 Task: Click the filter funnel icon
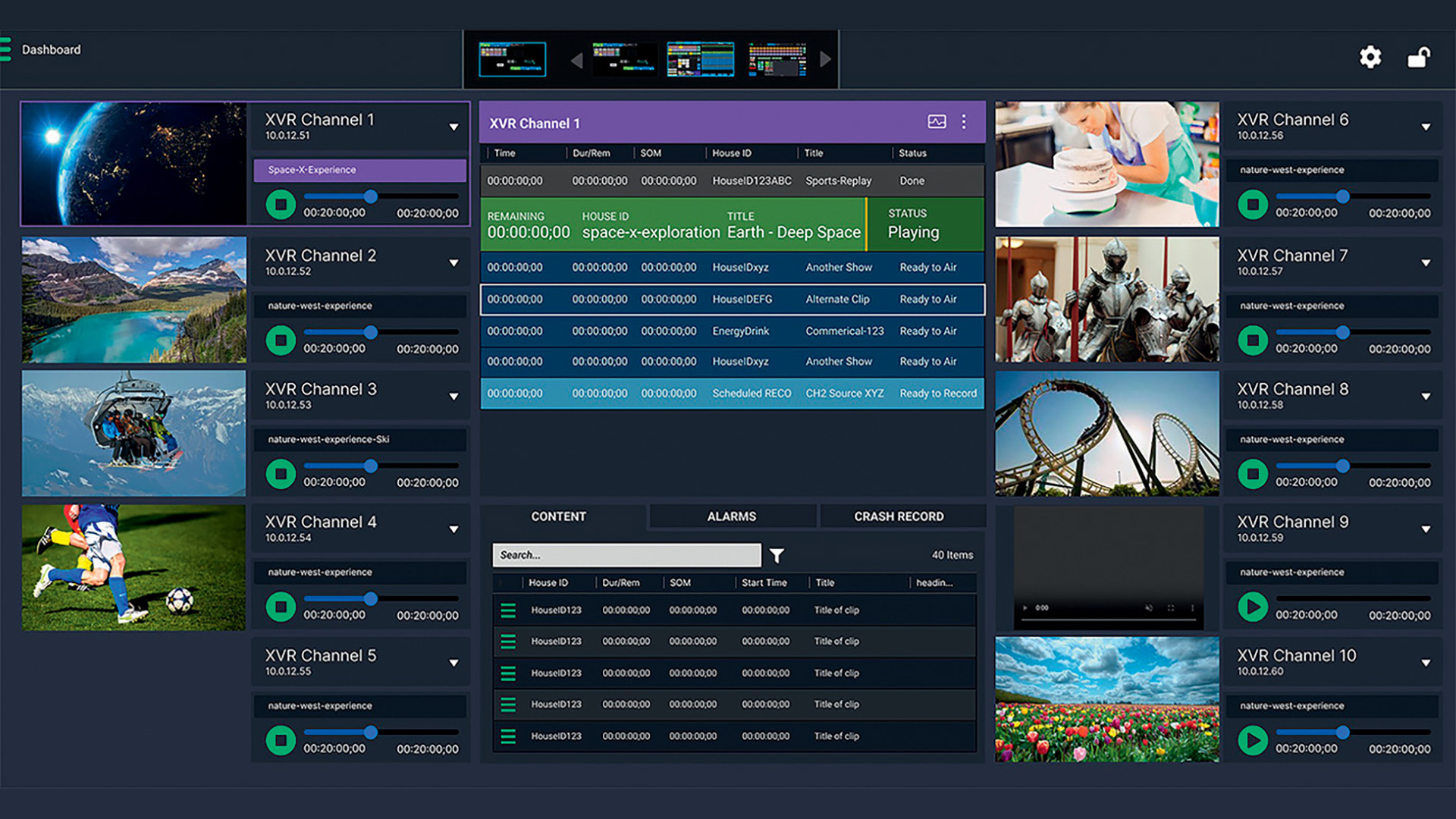777,556
